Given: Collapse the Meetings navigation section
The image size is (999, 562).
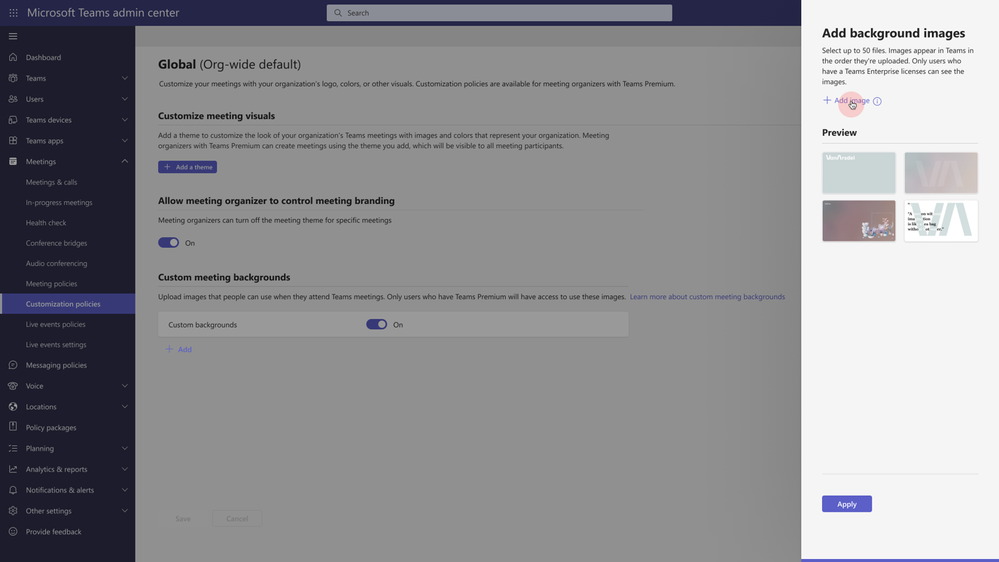Looking at the screenshot, I should tap(125, 162).
